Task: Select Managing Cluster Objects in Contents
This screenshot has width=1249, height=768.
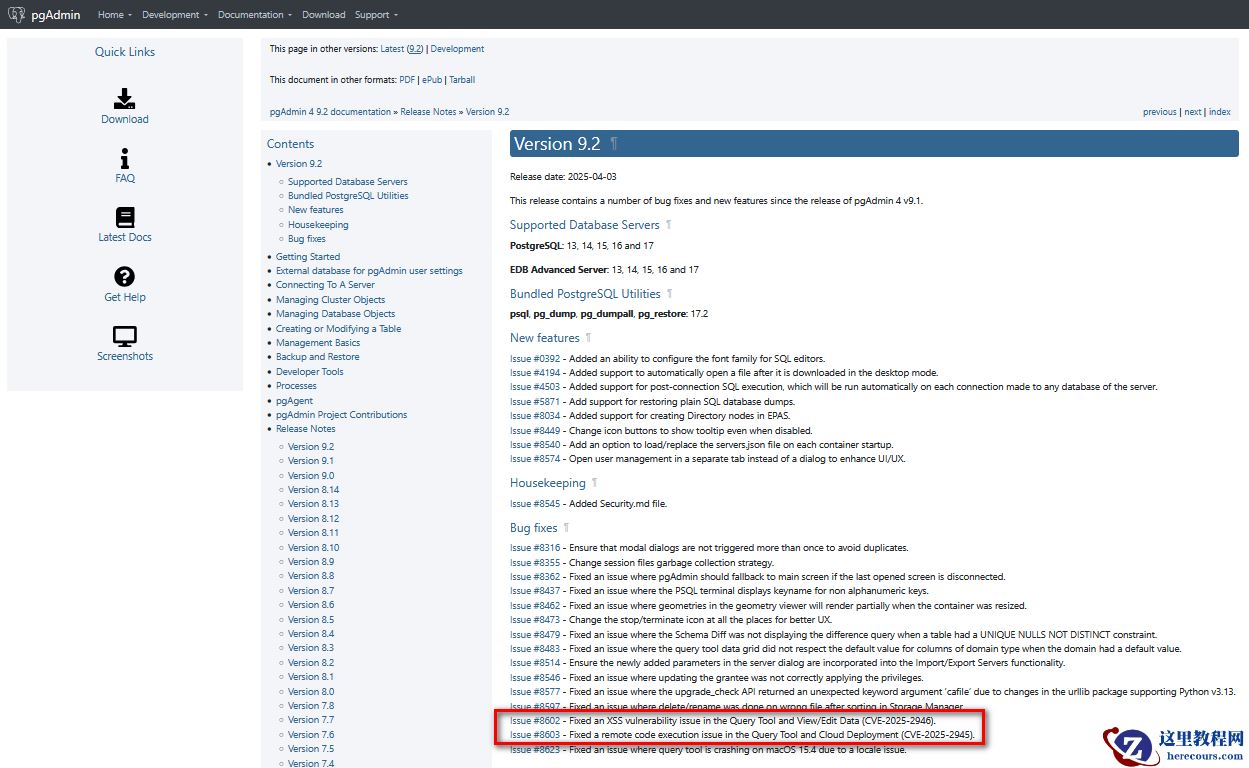Action: (x=330, y=300)
